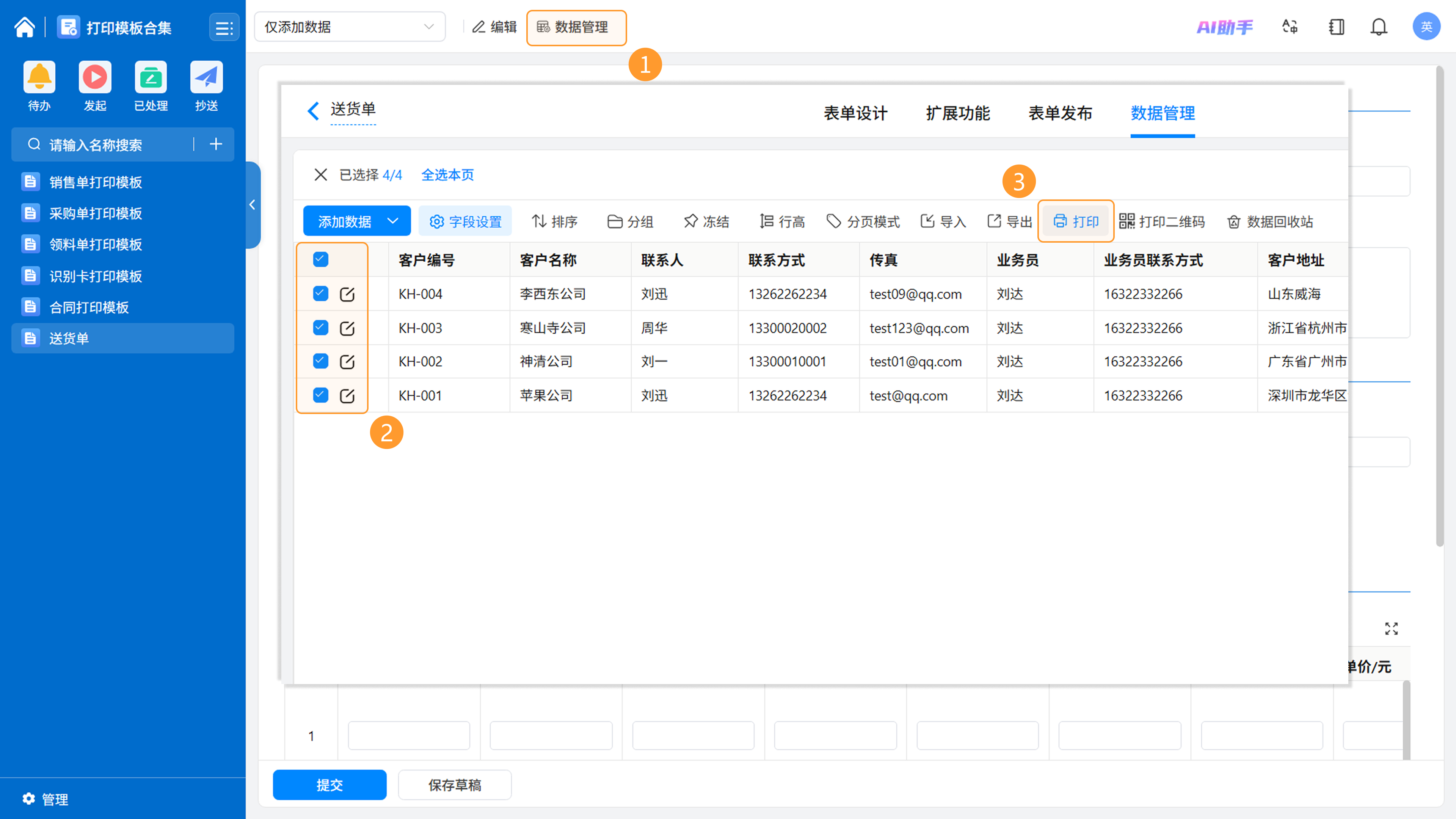Click 编辑 in the top bar
1456x819 pixels.
point(494,27)
